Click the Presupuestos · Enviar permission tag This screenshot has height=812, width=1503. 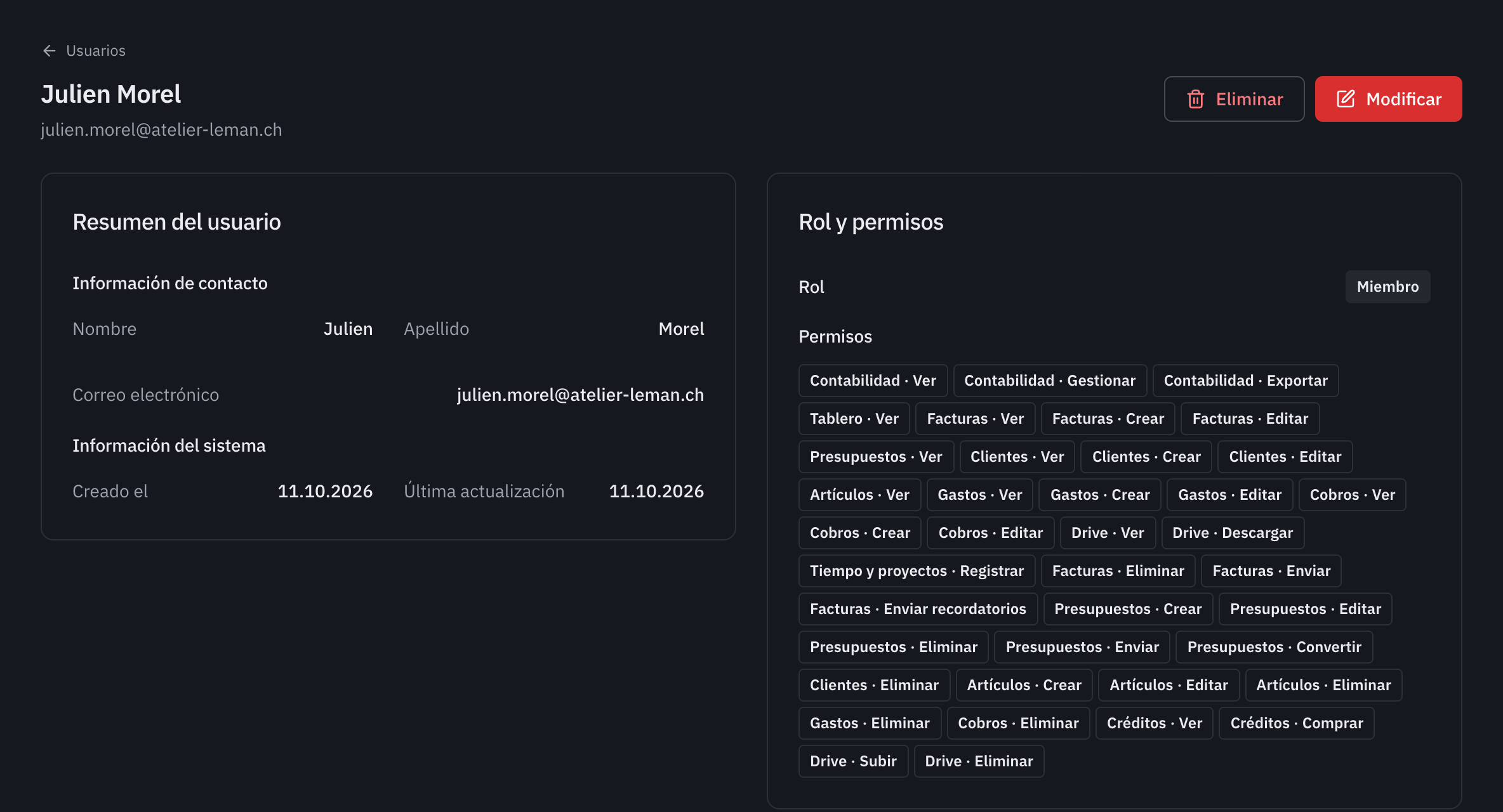pos(1082,647)
